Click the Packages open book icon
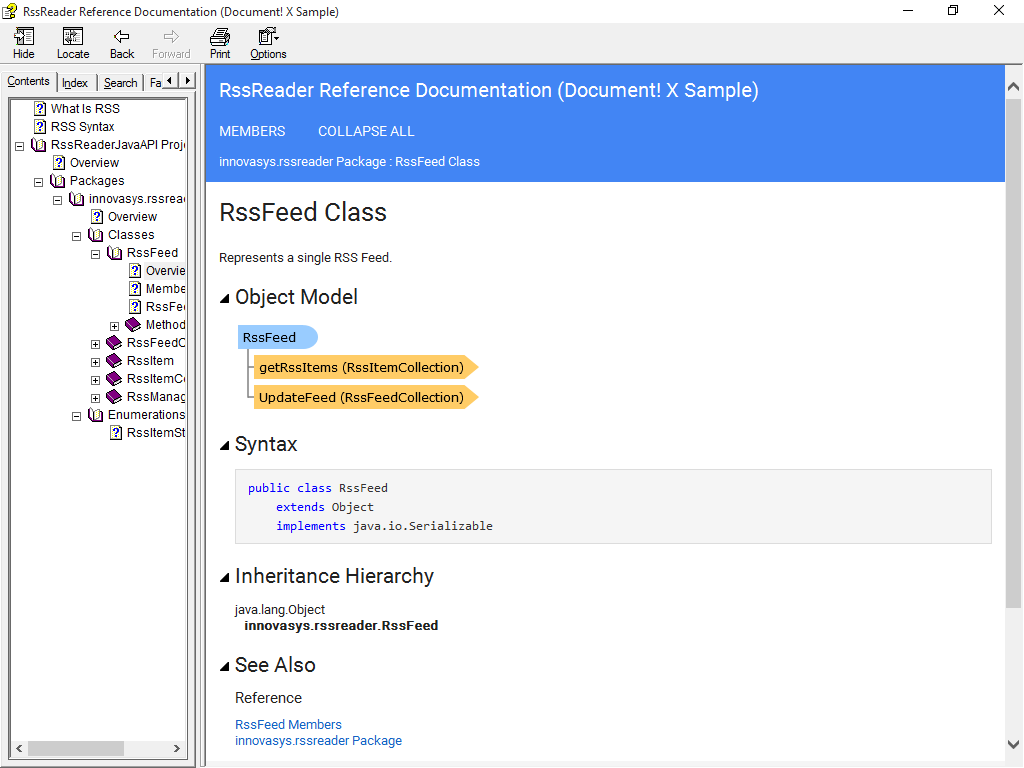Image resolution: width=1024 pixels, height=768 pixels. pyautogui.click(x=58, y=180)
